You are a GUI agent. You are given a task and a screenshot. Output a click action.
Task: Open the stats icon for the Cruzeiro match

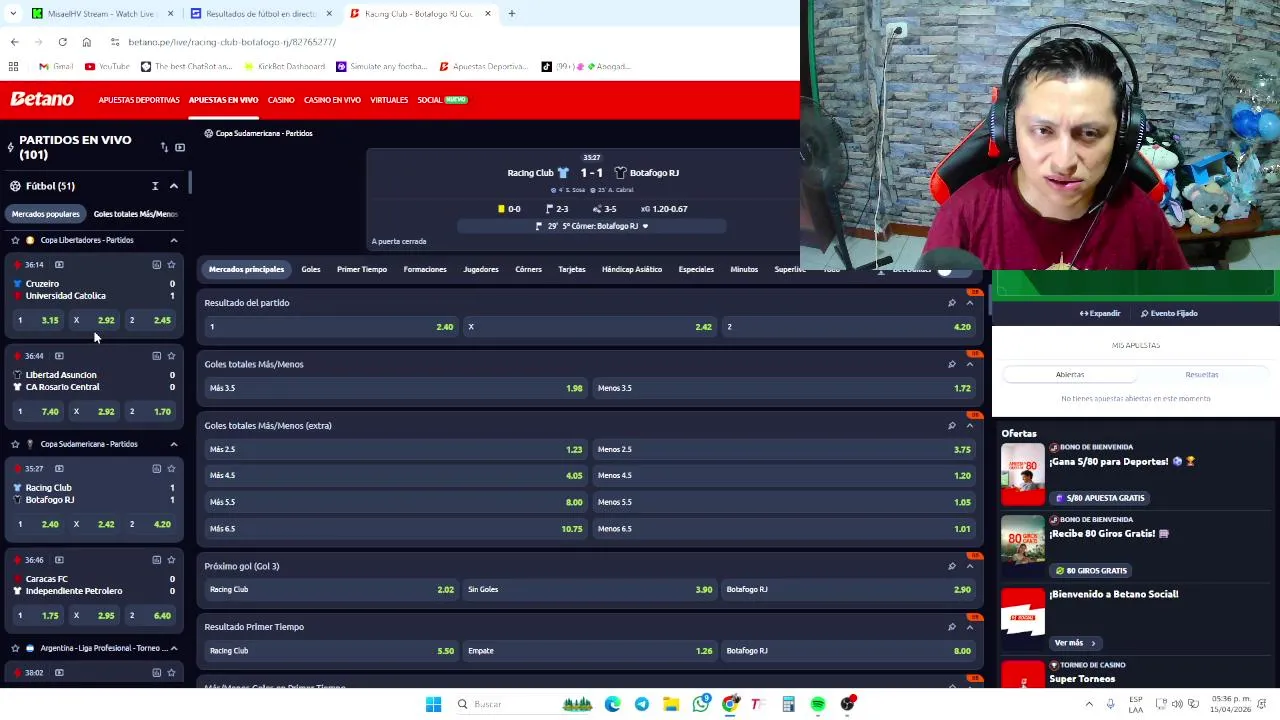(x=156, y=265)
